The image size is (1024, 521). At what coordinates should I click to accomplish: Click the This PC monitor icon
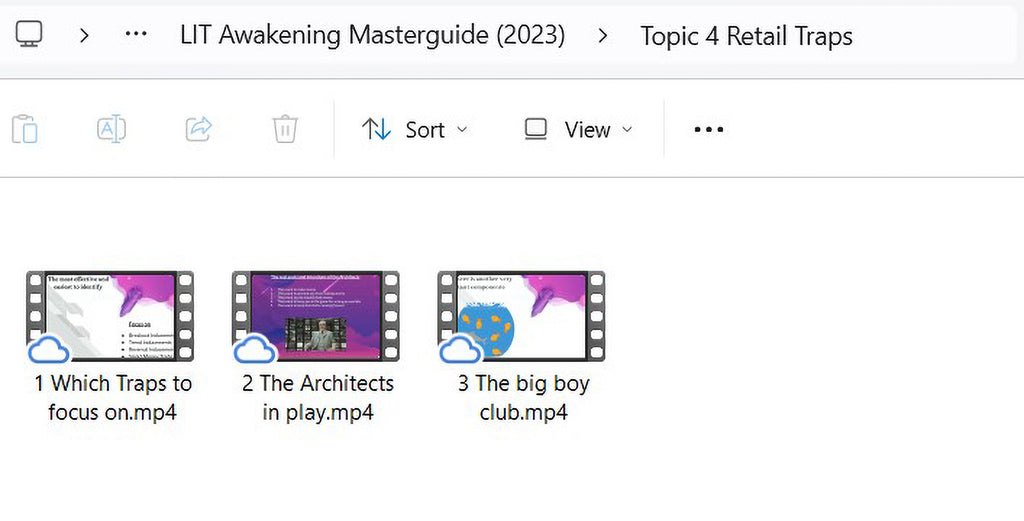coord(29,34)
